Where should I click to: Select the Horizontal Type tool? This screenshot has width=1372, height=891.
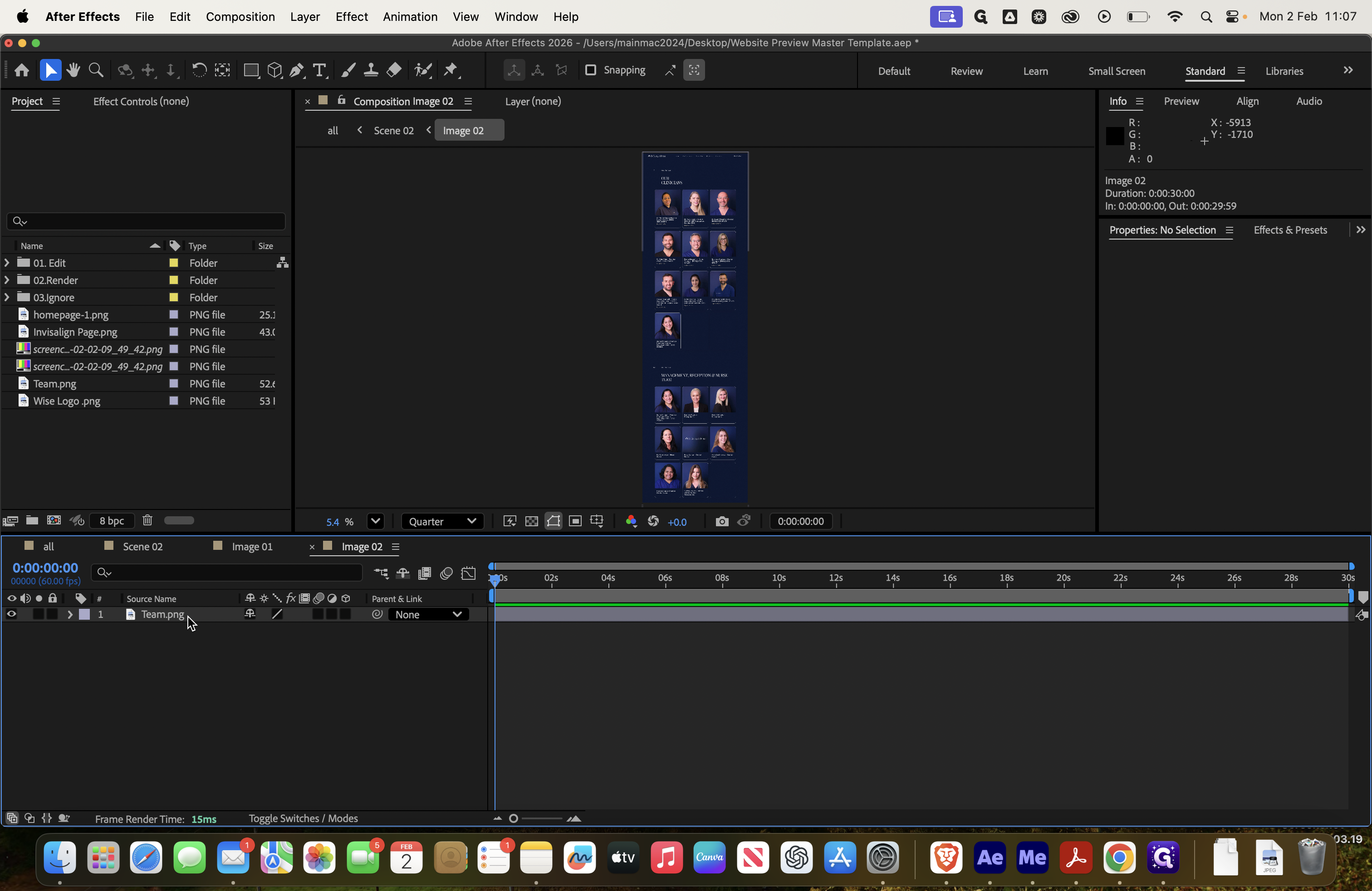pyautogui.click(x=319, y=70)
